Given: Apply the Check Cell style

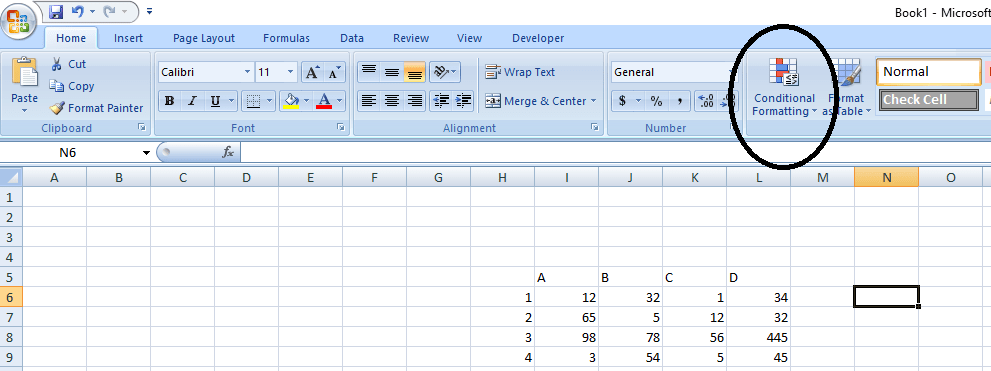Looking at the screenshot, I should click(928, 99).
